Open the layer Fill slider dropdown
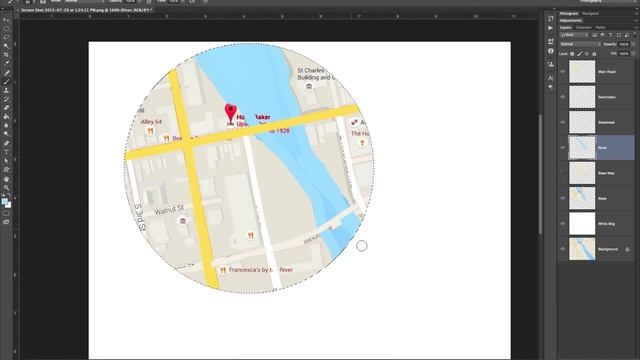This screenshot has width=640, height=360. coord(633,54)
